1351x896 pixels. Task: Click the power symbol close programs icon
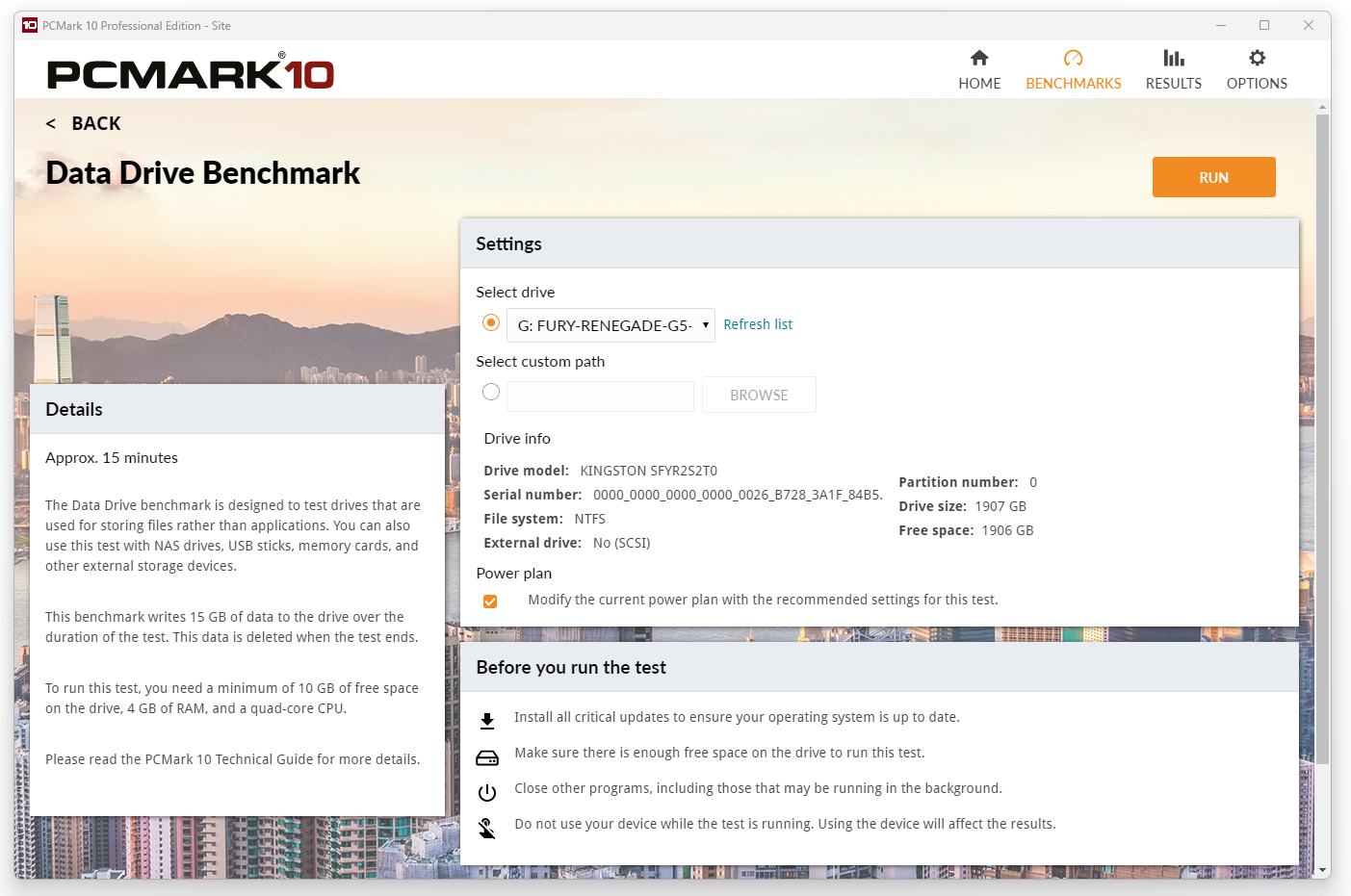[487, 793]
